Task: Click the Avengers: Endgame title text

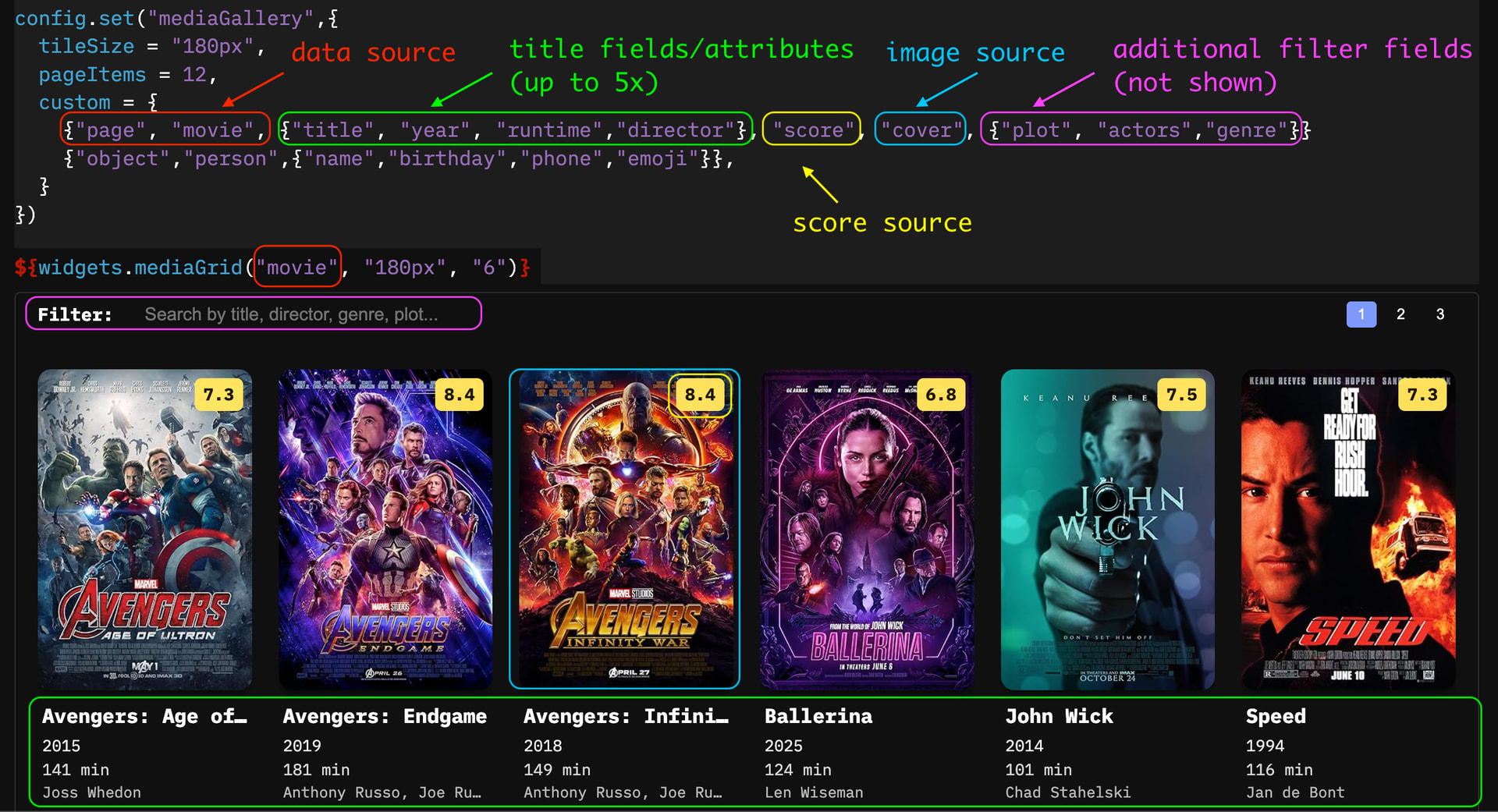Action: [x=385, y=716]
